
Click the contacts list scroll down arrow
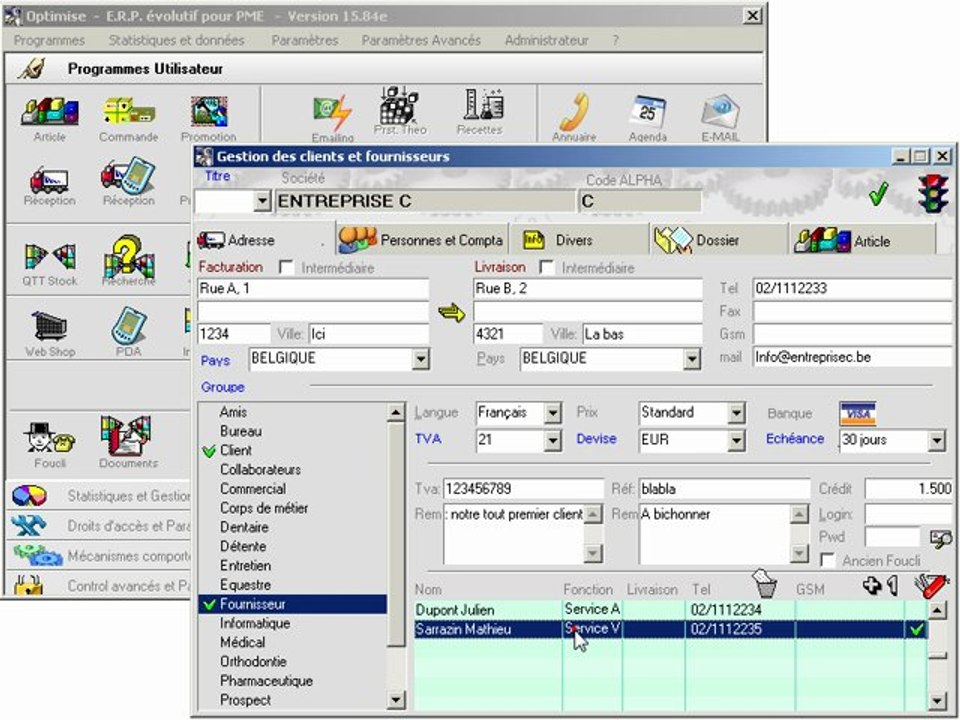point(937,700)
